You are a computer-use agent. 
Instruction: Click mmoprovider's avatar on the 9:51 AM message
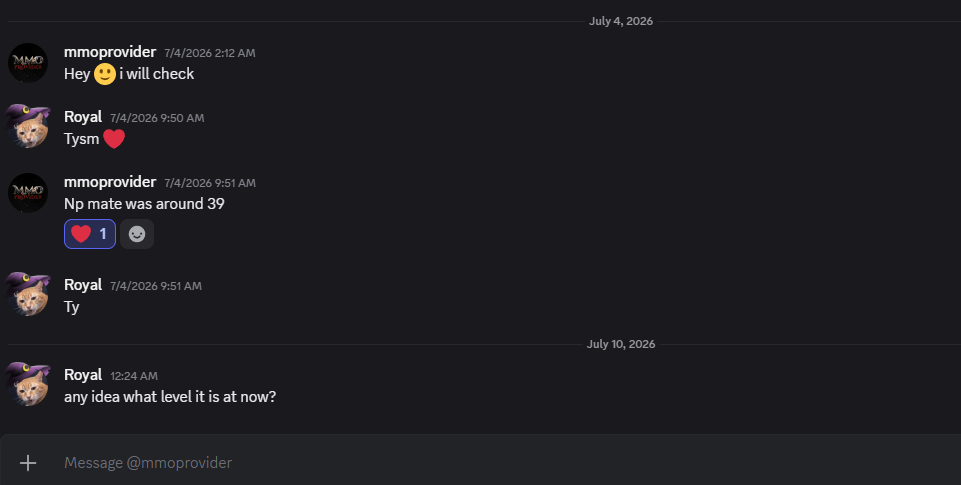pos(28,193)
